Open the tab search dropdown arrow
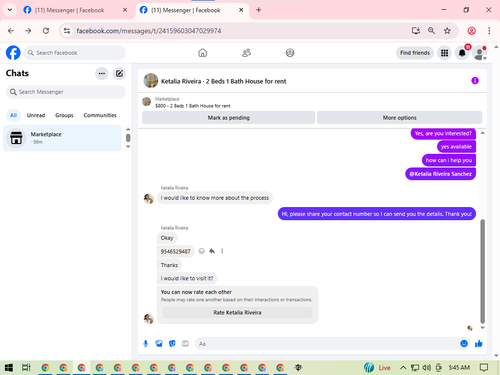 point(10,10)
